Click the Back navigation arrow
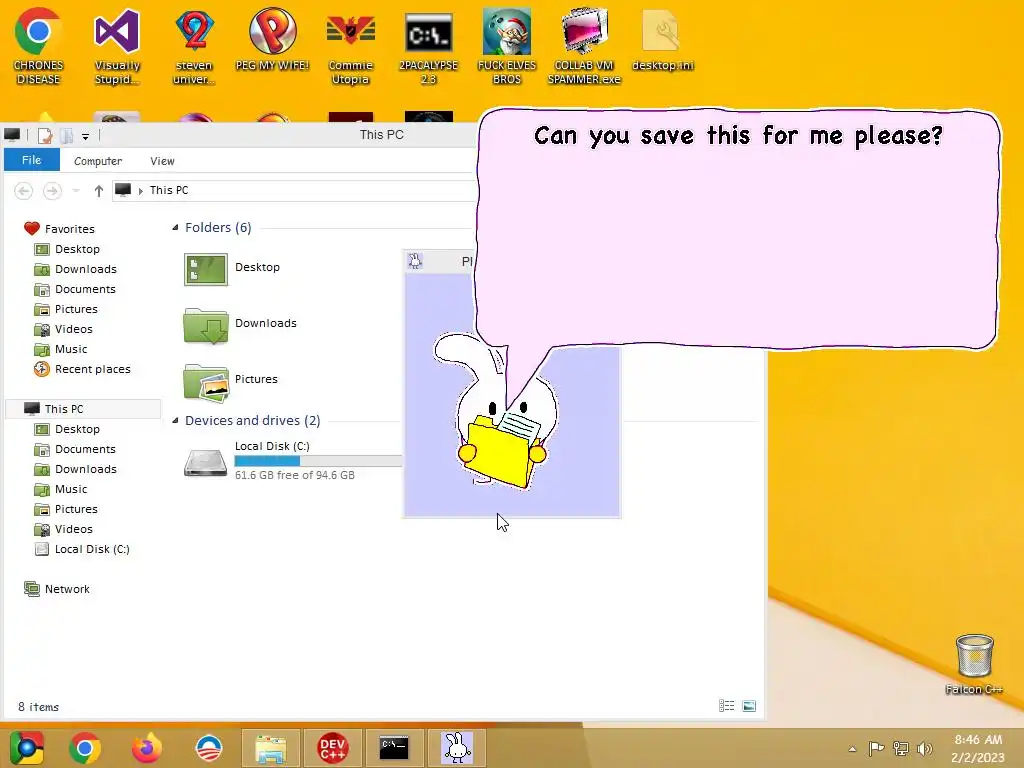Viewport: 1024px width, 768px height. click(24, 191)
